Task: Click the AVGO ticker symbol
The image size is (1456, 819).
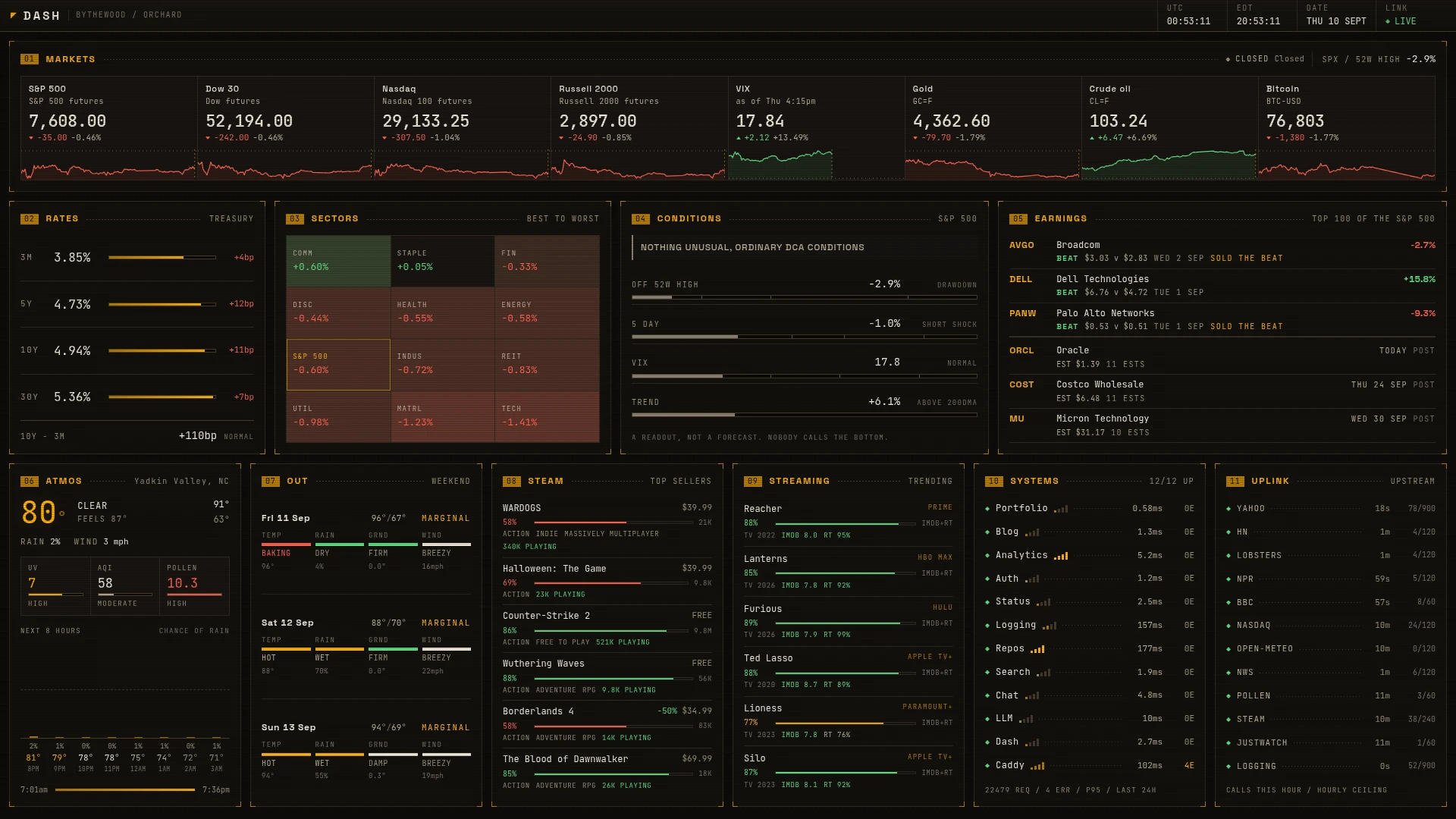Action: [x=1021, y=246]
